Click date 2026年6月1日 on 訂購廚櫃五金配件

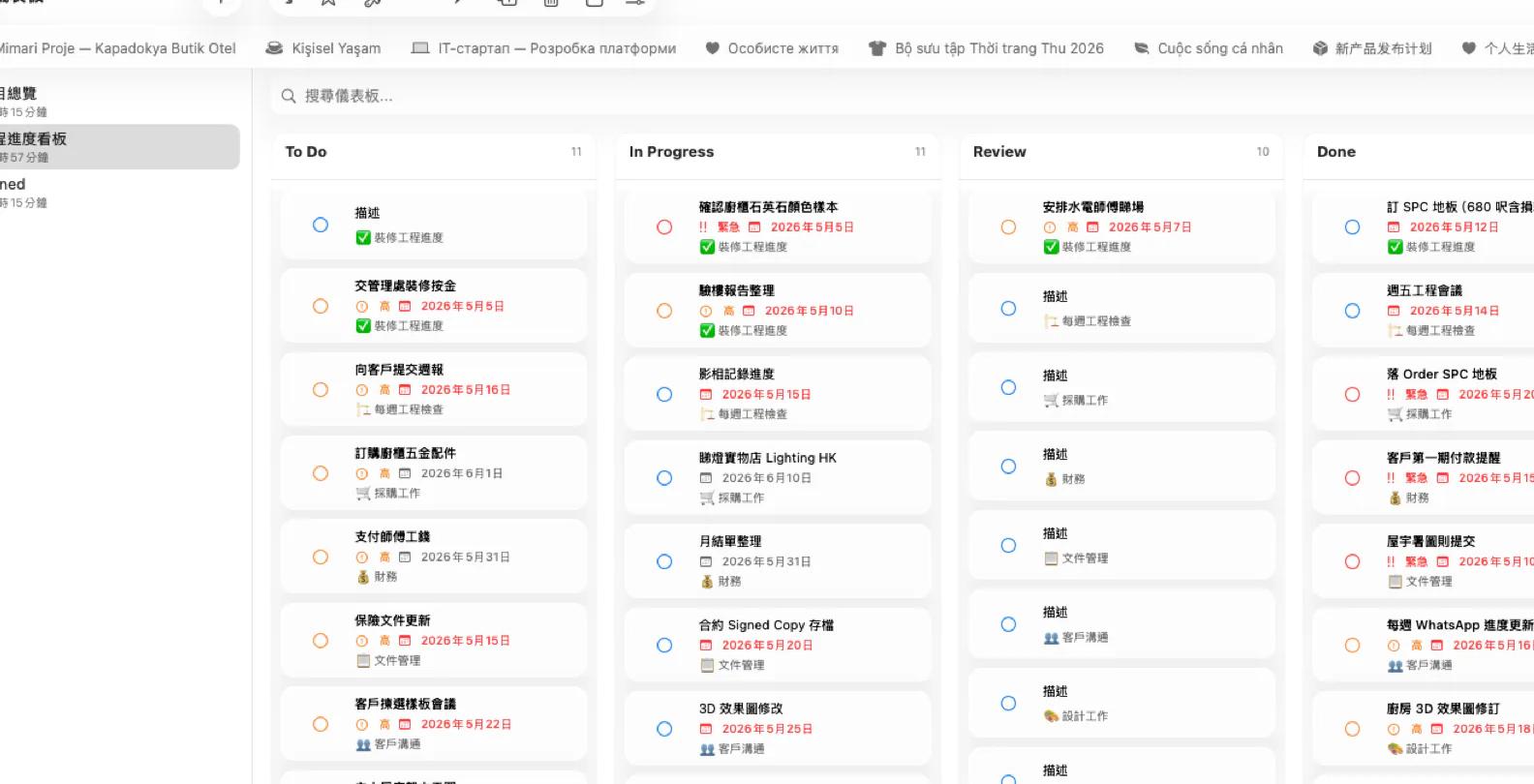462,473
